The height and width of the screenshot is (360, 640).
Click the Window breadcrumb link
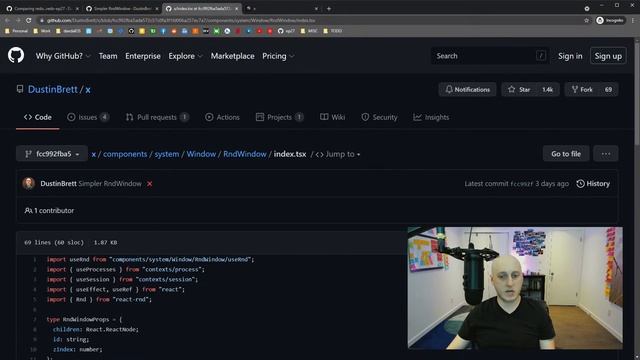coord(201,154)
